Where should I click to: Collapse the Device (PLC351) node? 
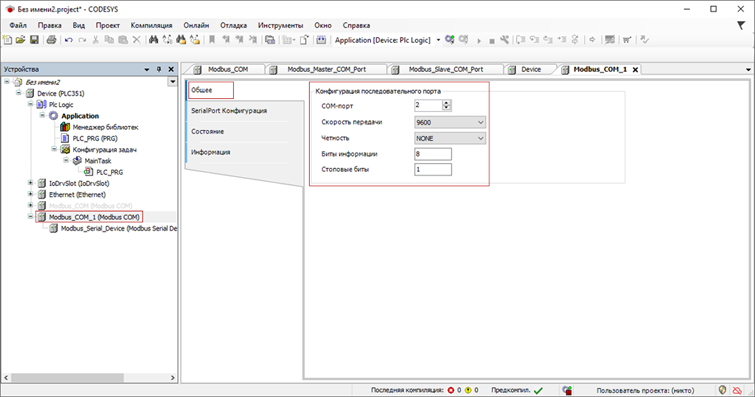(x=19, y=93)
